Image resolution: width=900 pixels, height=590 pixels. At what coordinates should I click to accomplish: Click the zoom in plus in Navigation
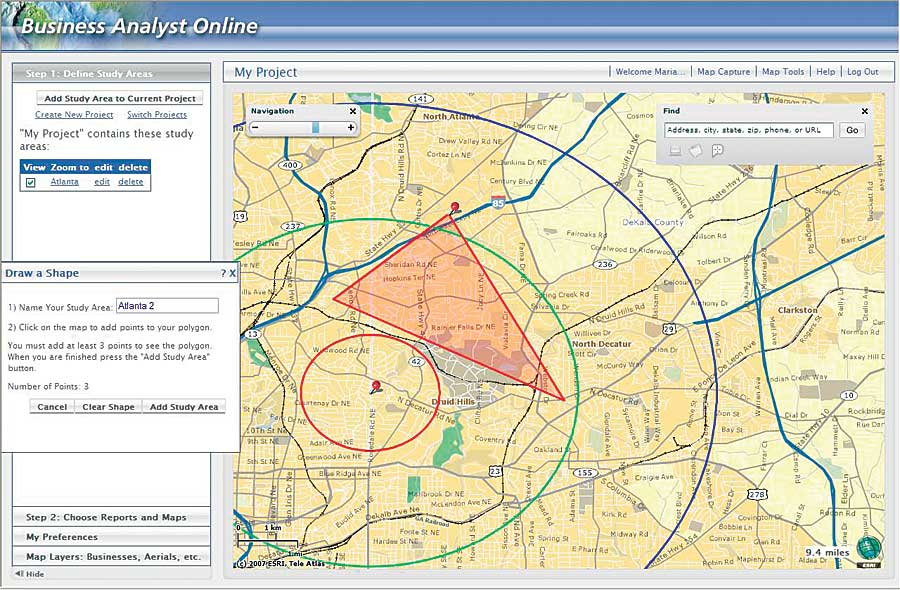coord(351,127)
